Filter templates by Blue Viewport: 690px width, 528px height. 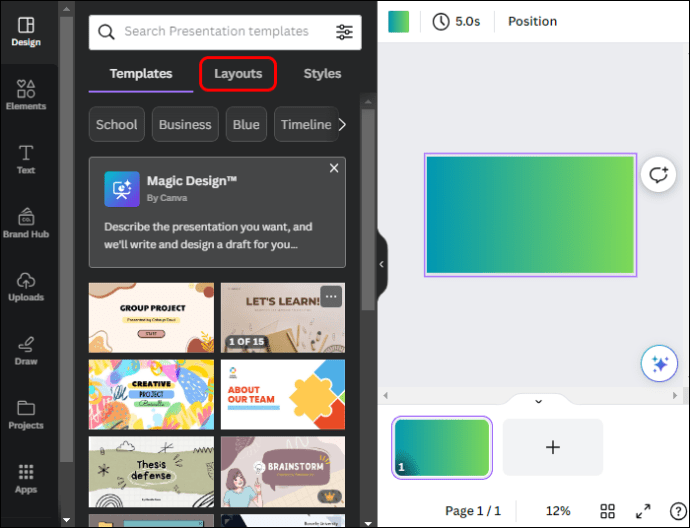pyautogui.click(x=246, y=125)
